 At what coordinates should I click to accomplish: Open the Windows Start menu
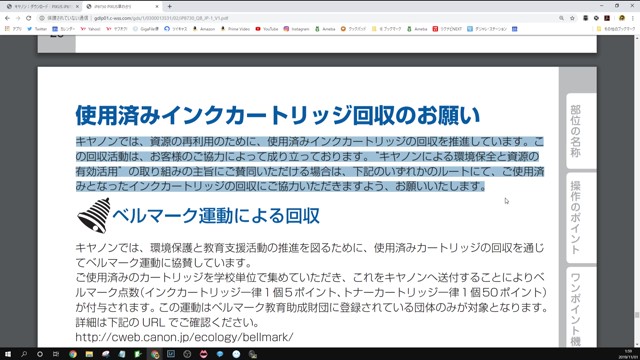pos(8,354)
